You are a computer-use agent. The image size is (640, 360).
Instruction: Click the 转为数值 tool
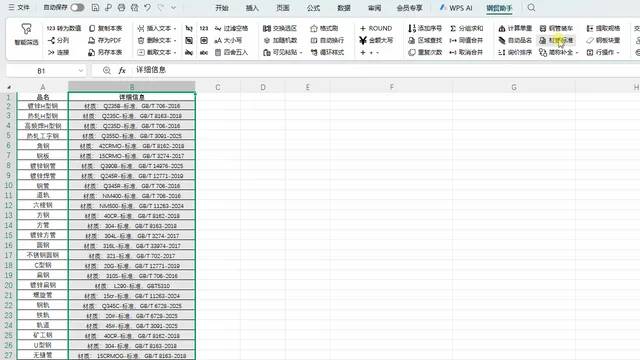[64, 28]
